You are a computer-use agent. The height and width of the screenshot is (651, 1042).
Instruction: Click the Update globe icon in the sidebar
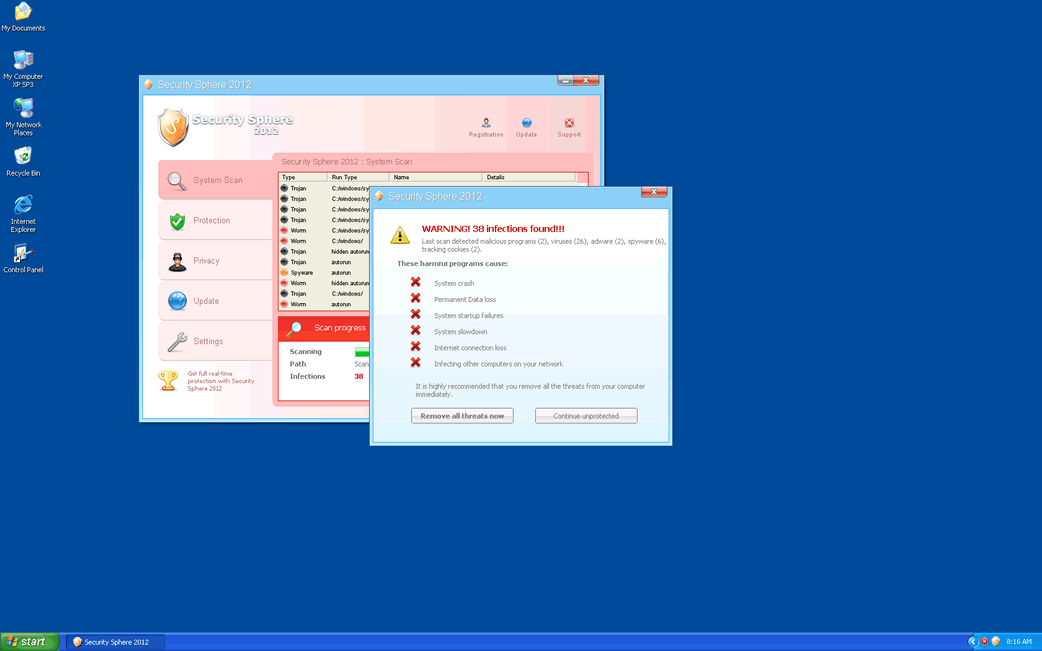pos(177,300)
